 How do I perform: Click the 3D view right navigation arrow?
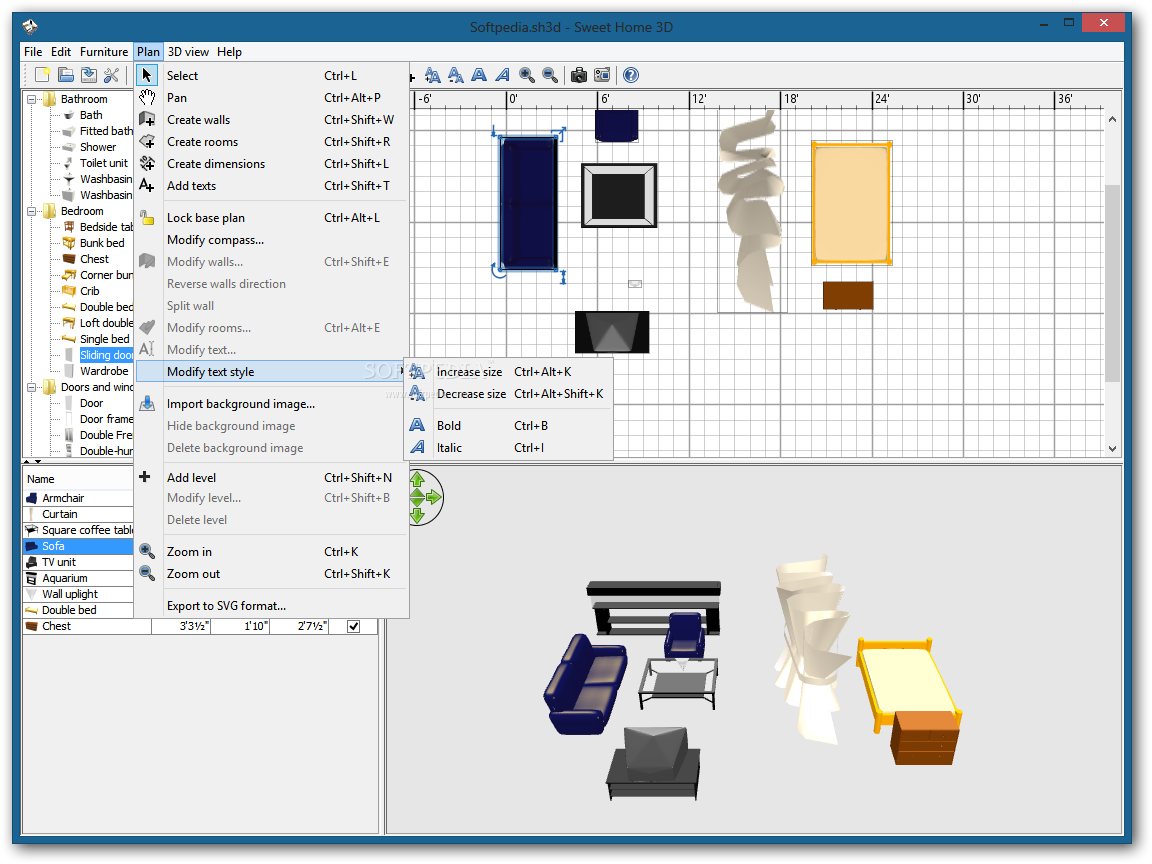[434, 497]
